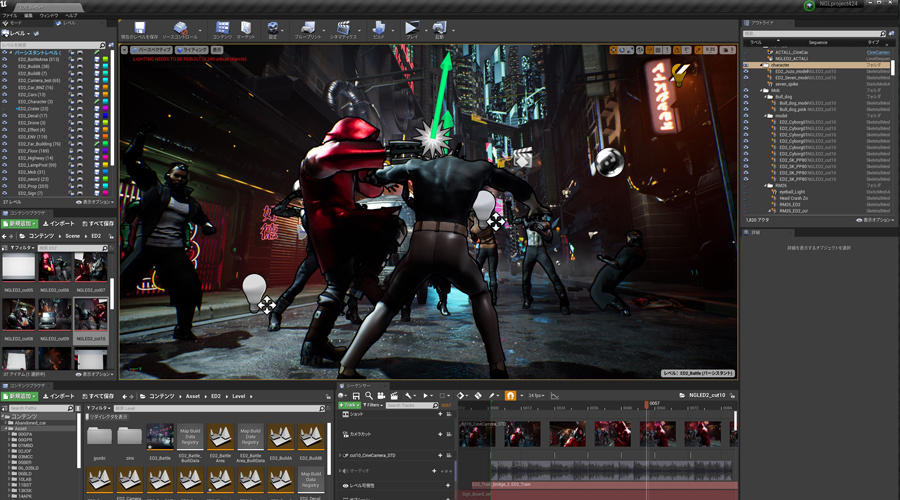Click ED2_Crater level color swatch
This screenshot has height=500, width=900.
pos(105,108)
